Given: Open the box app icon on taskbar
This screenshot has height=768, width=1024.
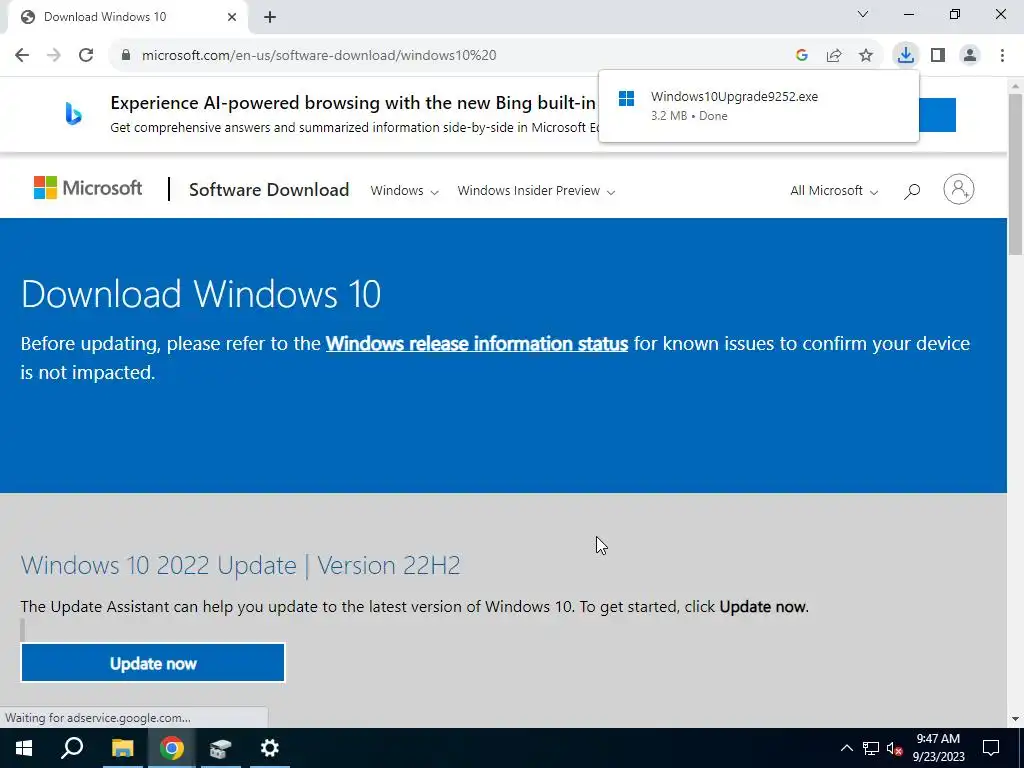Looking at the screenshot, I should 220,748.
